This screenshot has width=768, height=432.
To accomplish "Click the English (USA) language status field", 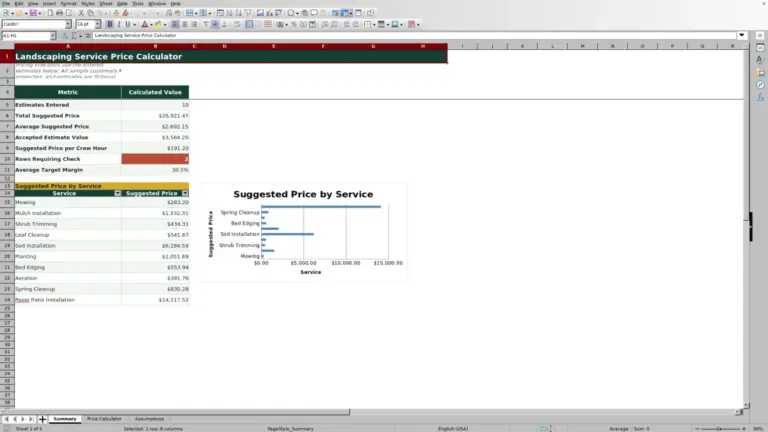I will [453, 429].
